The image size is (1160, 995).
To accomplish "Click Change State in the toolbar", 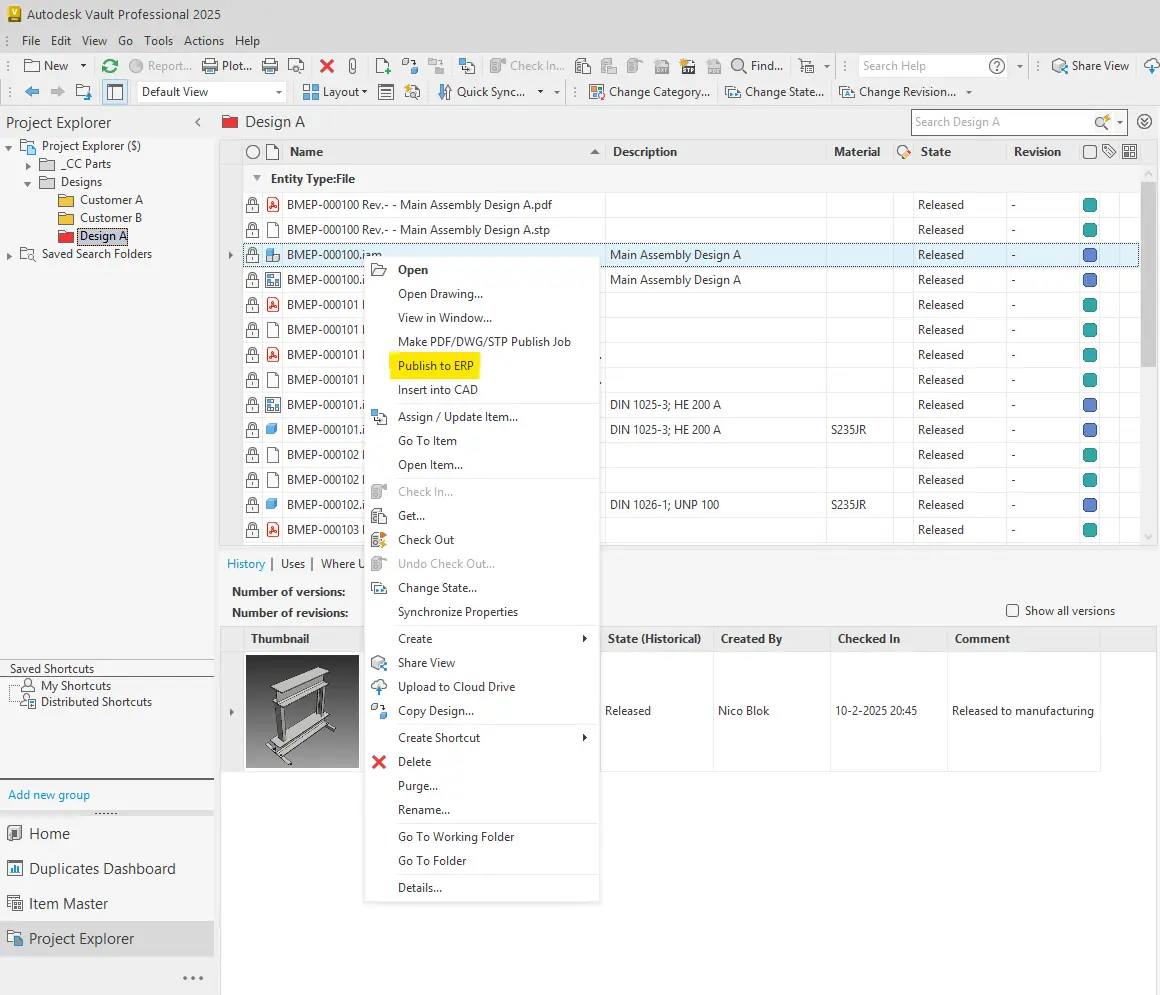I will pos(775,92).
